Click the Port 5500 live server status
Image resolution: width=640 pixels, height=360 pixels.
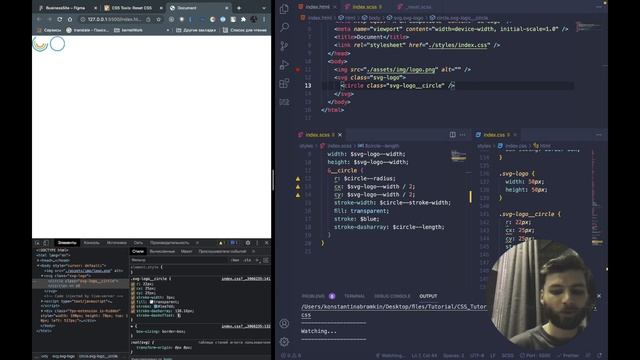(x=536, y=356)
